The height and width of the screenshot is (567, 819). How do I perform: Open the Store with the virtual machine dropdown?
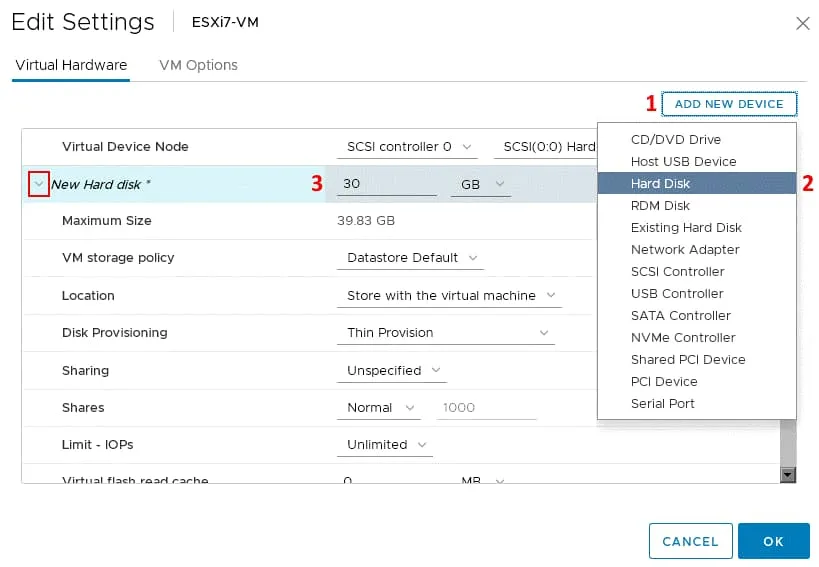pos(448,296)
